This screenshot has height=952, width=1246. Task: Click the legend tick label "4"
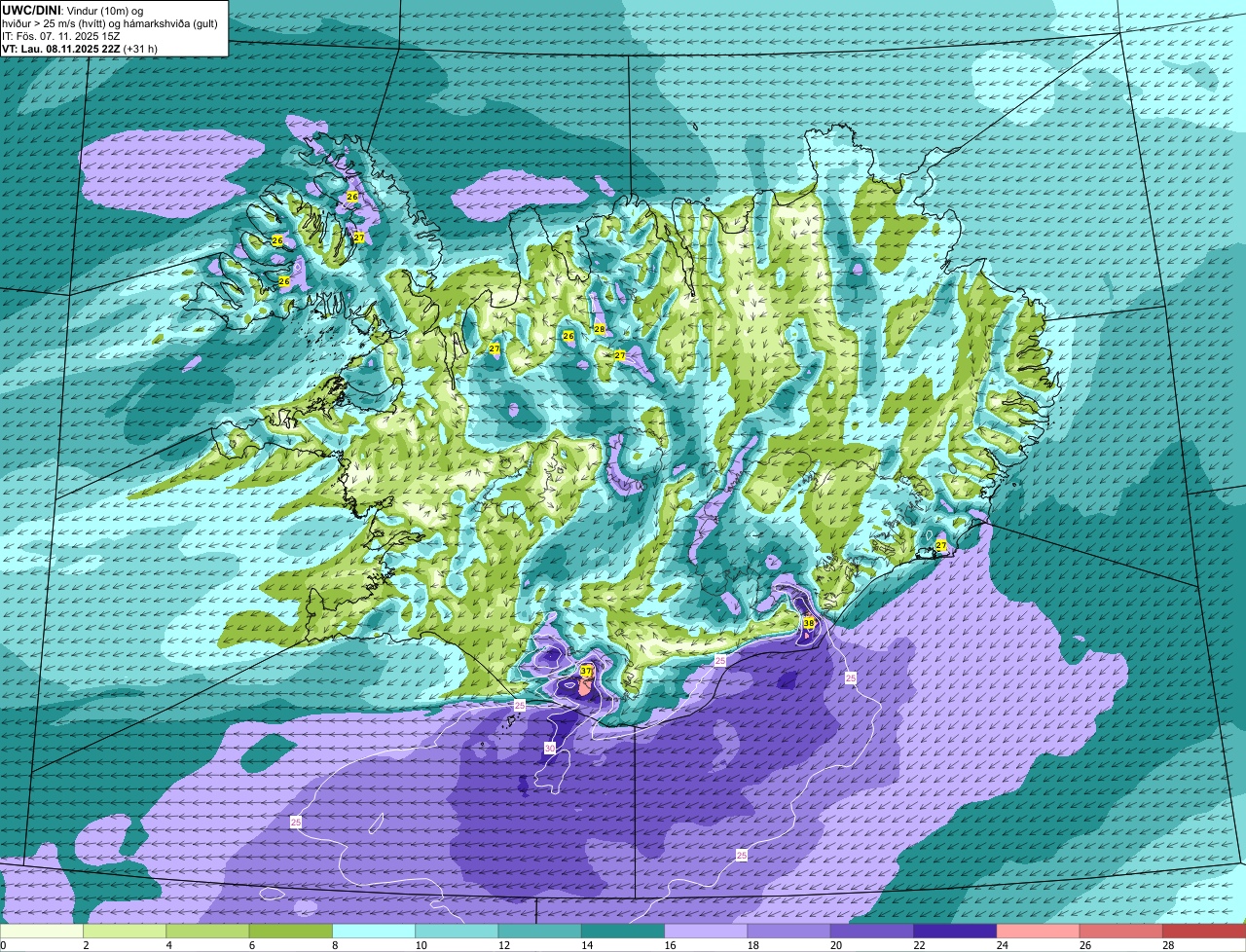pos(169,945)
